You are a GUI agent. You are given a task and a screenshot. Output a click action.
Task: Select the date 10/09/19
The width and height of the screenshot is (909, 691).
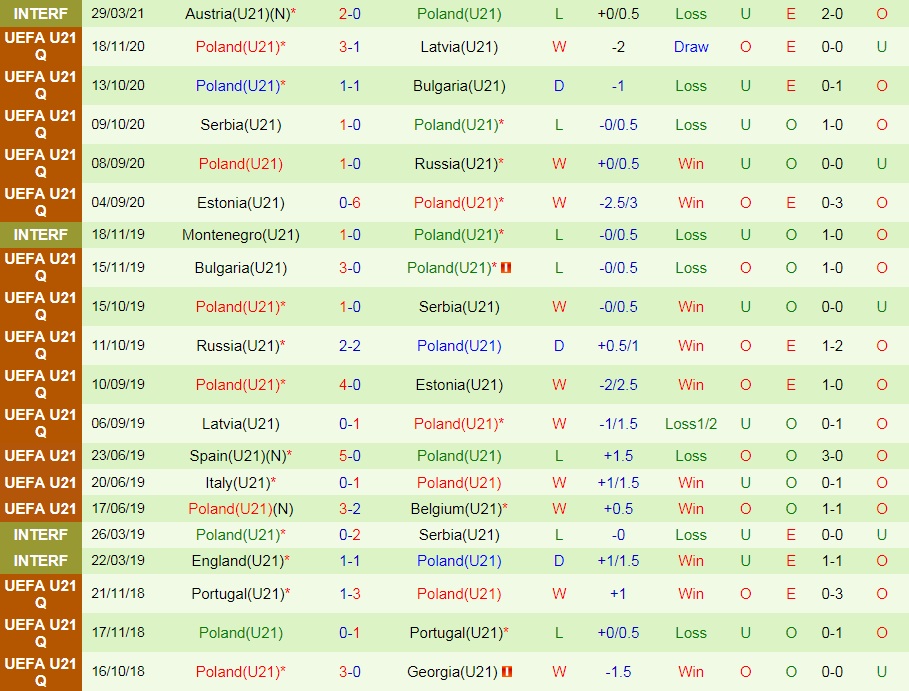(x=118, y=384)
